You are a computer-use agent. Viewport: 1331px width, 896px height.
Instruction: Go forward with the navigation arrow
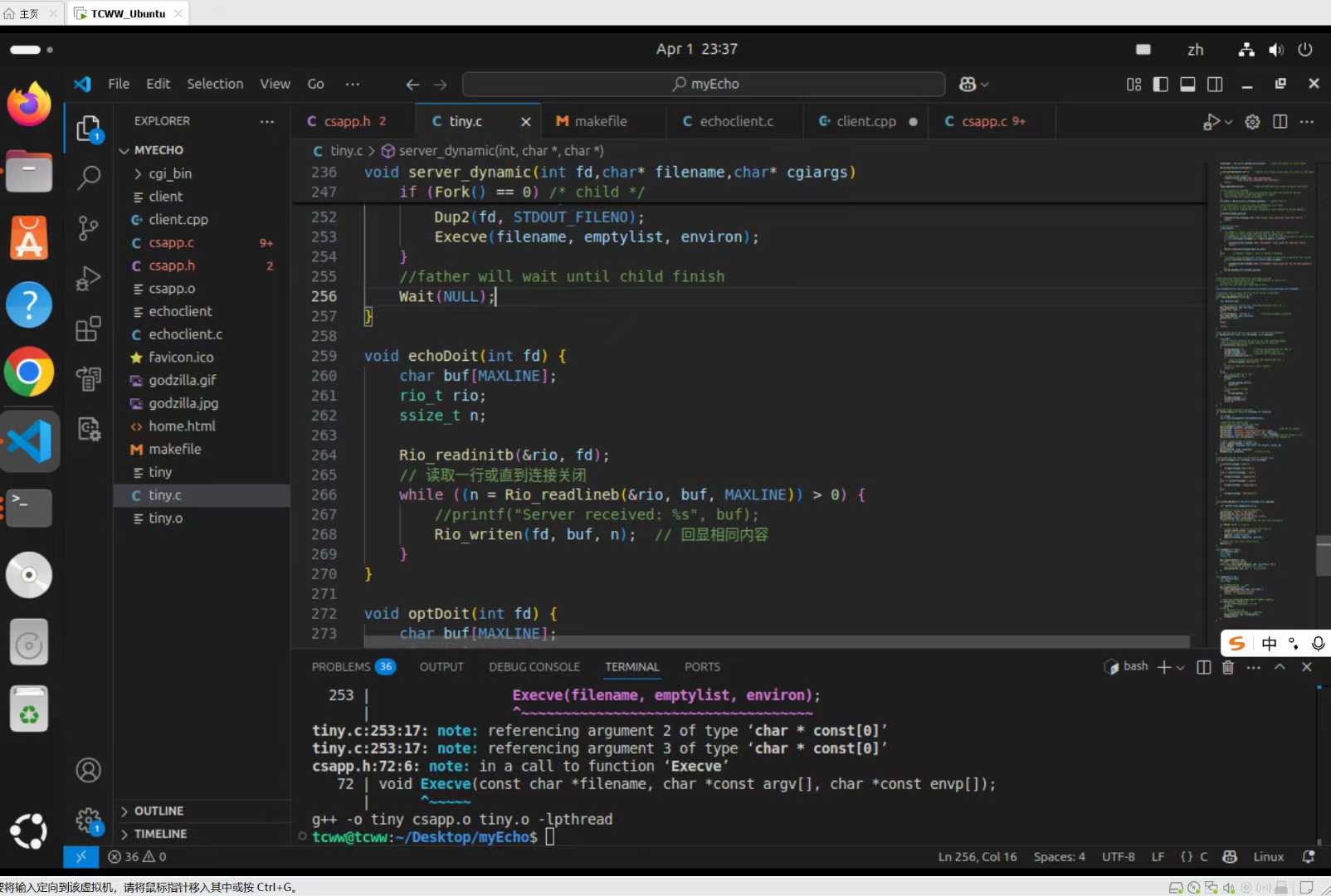tap(441, 85)
